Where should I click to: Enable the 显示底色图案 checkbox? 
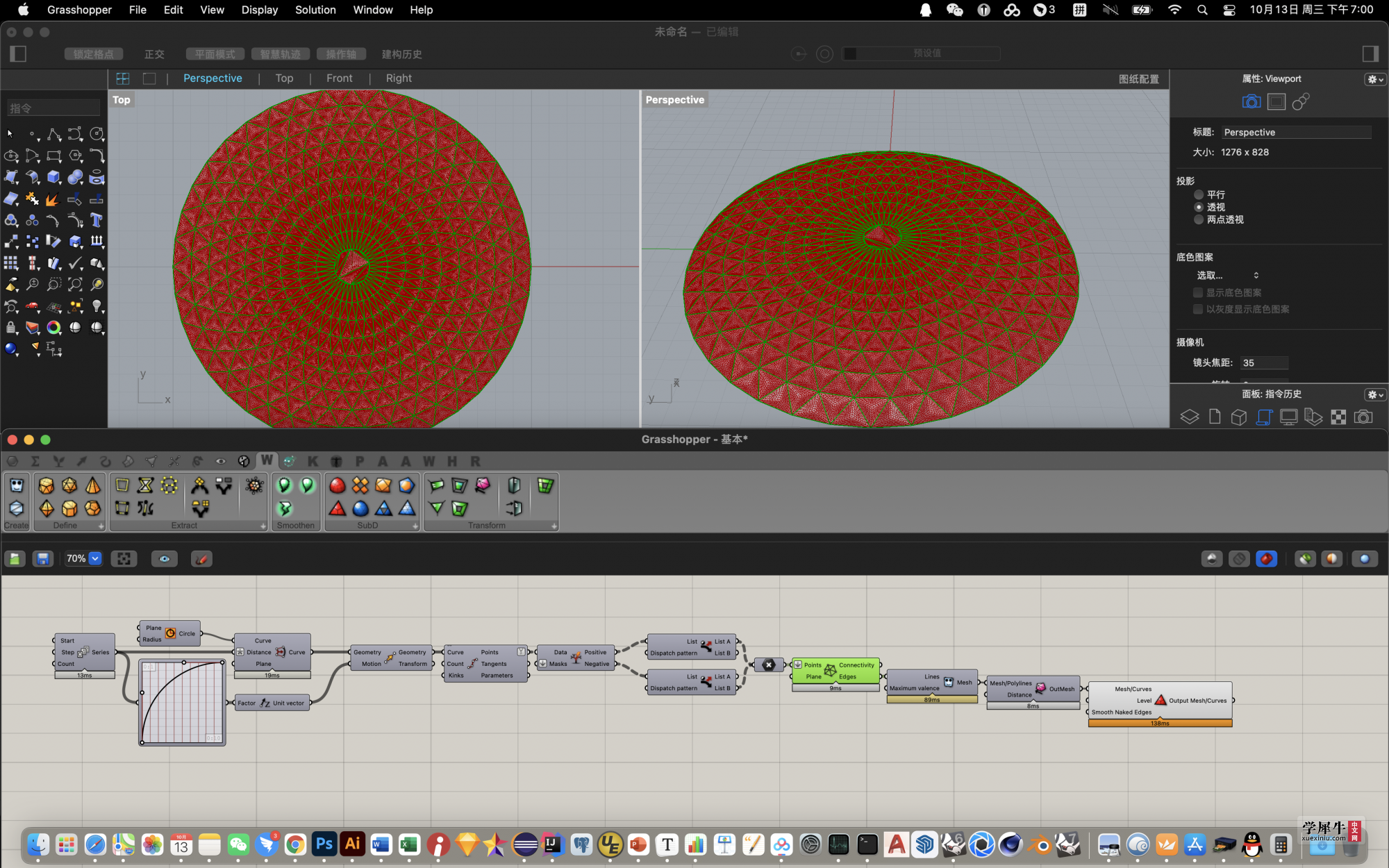[1198, 292]
